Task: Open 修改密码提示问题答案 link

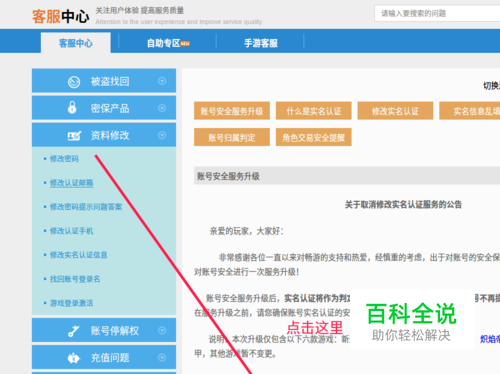Action: pyautogui.click(x=86, y=207)
